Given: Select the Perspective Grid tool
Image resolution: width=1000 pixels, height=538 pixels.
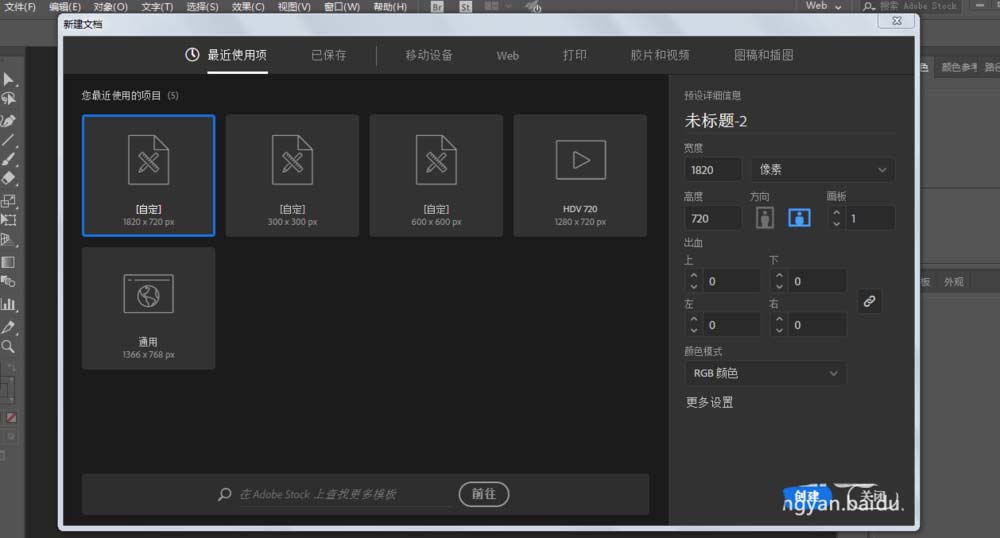Looking at the screenshot, I should (x=8, y=240).
